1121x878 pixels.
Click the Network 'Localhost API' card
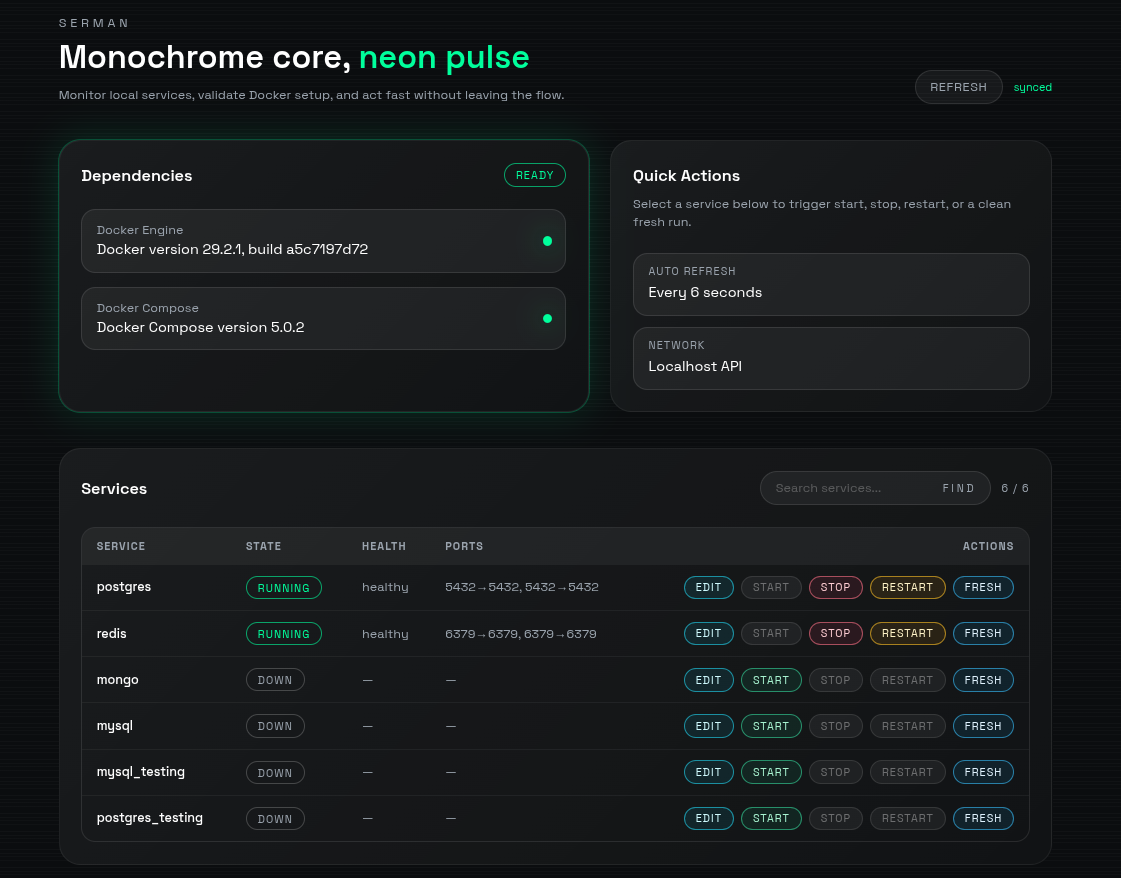tap(831, 358)
